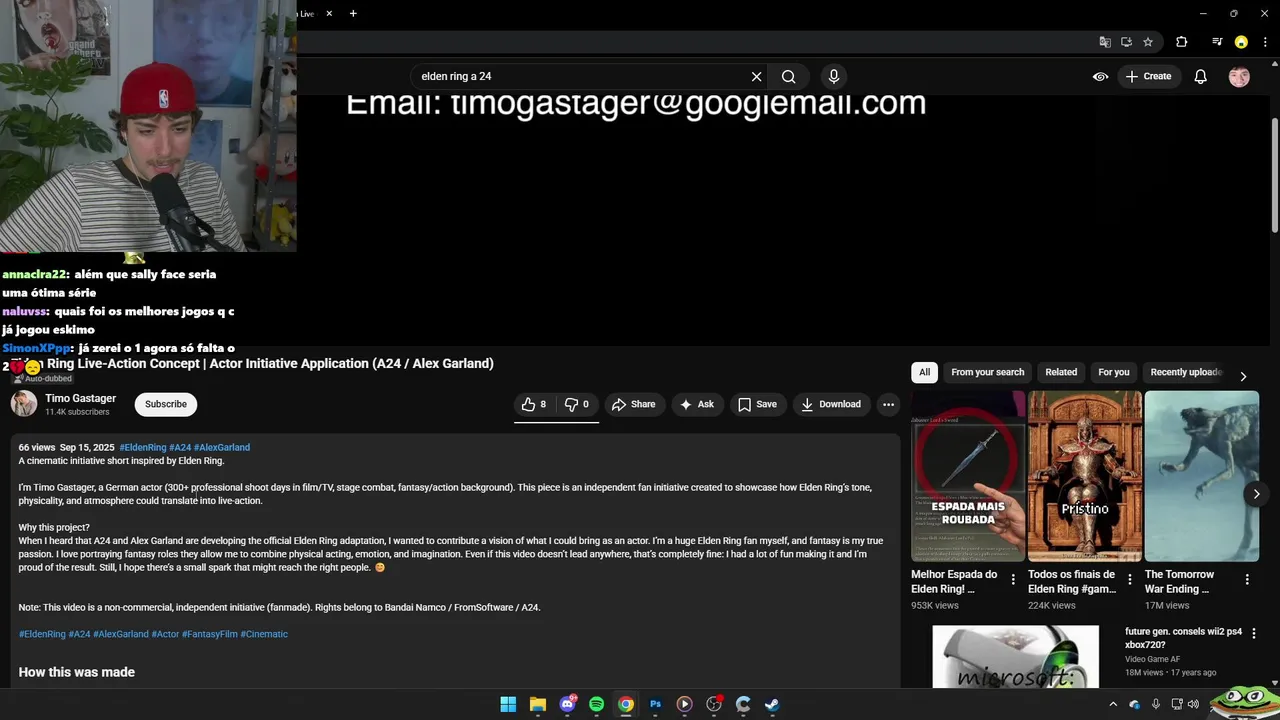
Task: Open YouTube account avatar menu
Action: pyautogui.click(x=1239, y=76)
